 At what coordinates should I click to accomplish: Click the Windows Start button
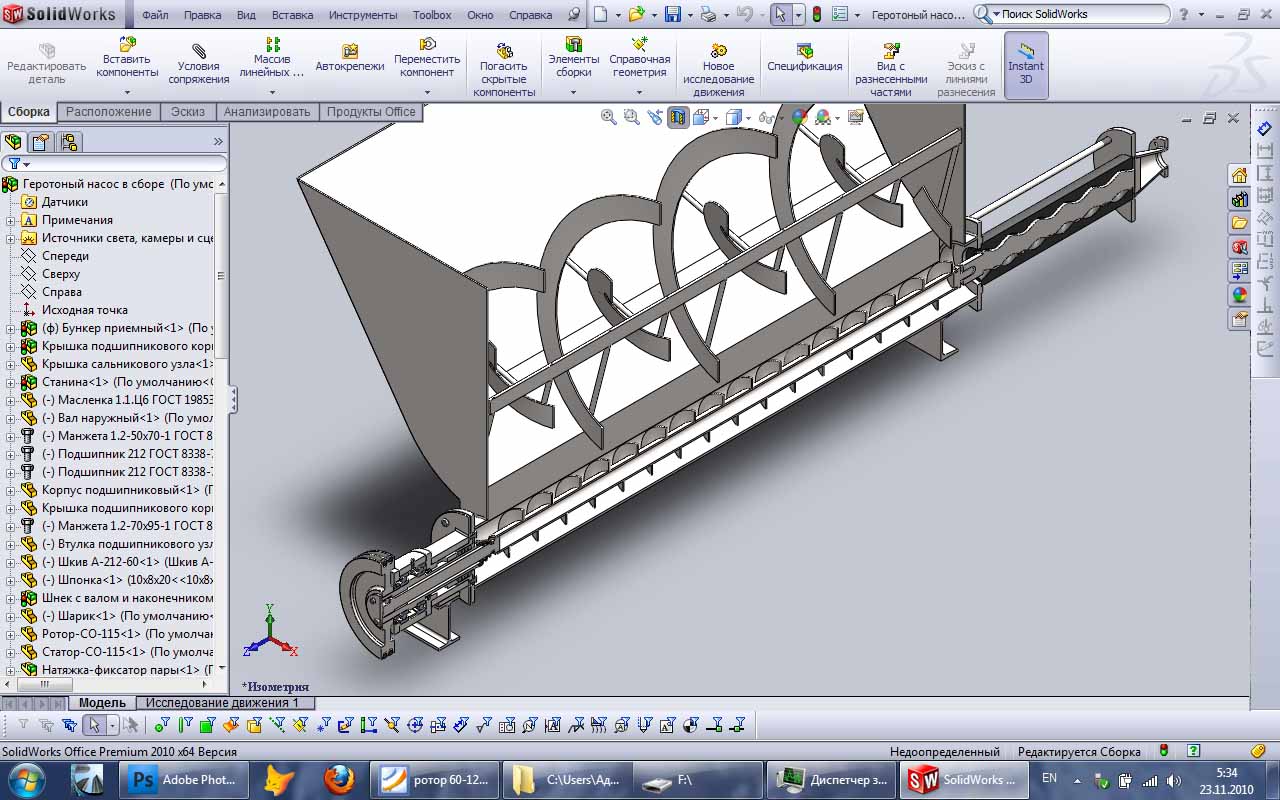(25, 779)
